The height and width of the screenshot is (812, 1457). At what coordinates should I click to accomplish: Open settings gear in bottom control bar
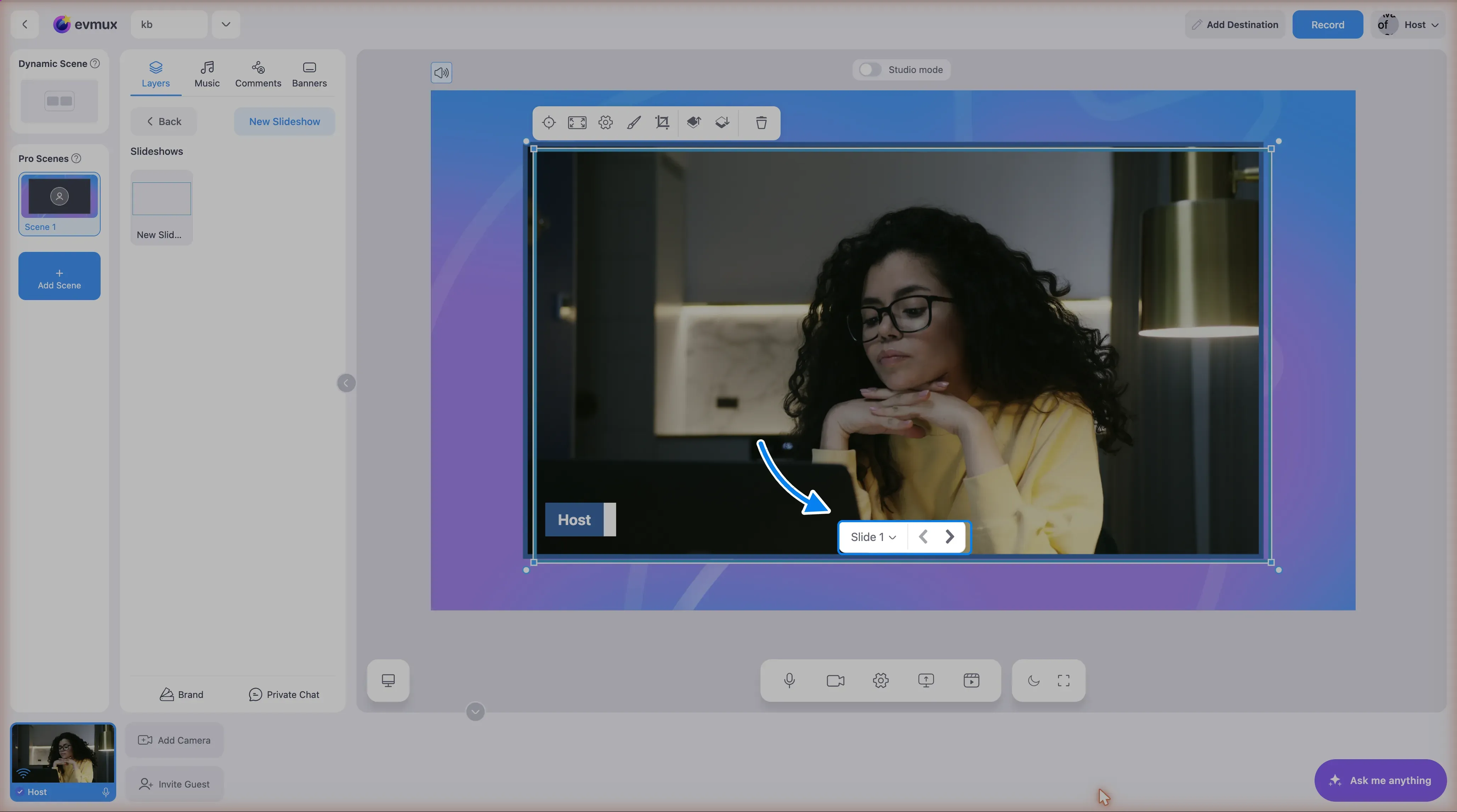coord(881,680)
